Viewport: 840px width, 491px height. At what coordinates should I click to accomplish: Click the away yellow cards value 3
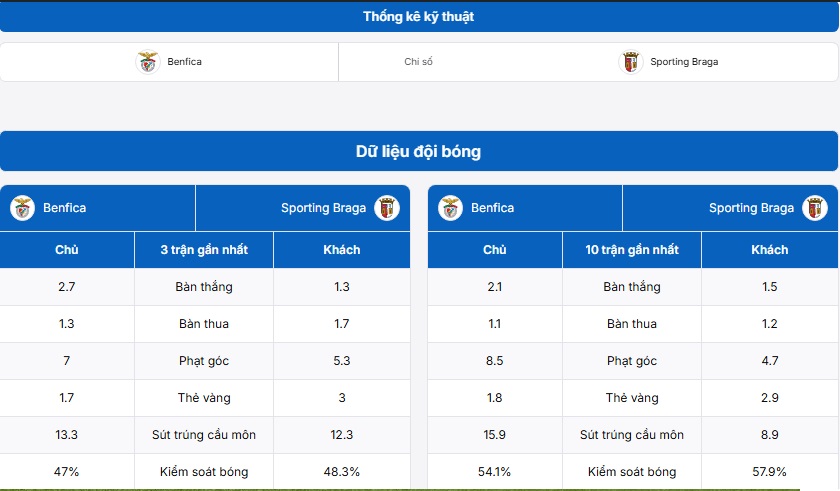342,398
